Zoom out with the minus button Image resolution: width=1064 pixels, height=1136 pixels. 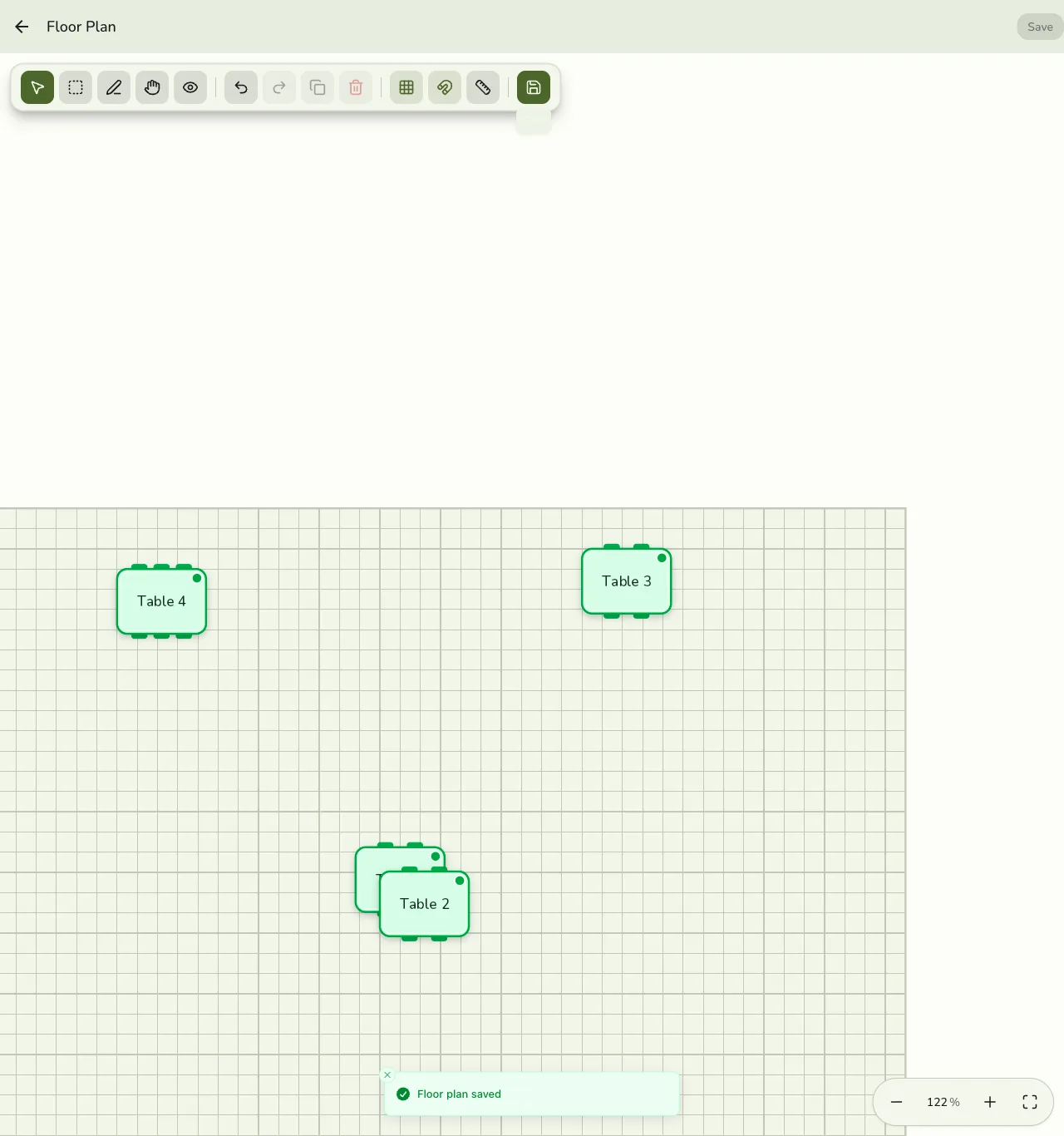[897, 1102]
